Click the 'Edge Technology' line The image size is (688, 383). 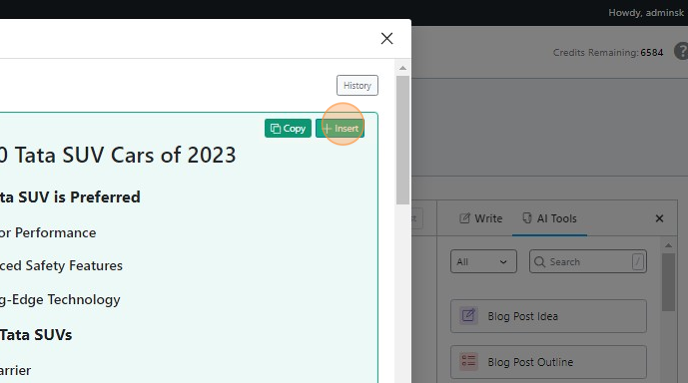pyautogui.click(x=66, y=299)
